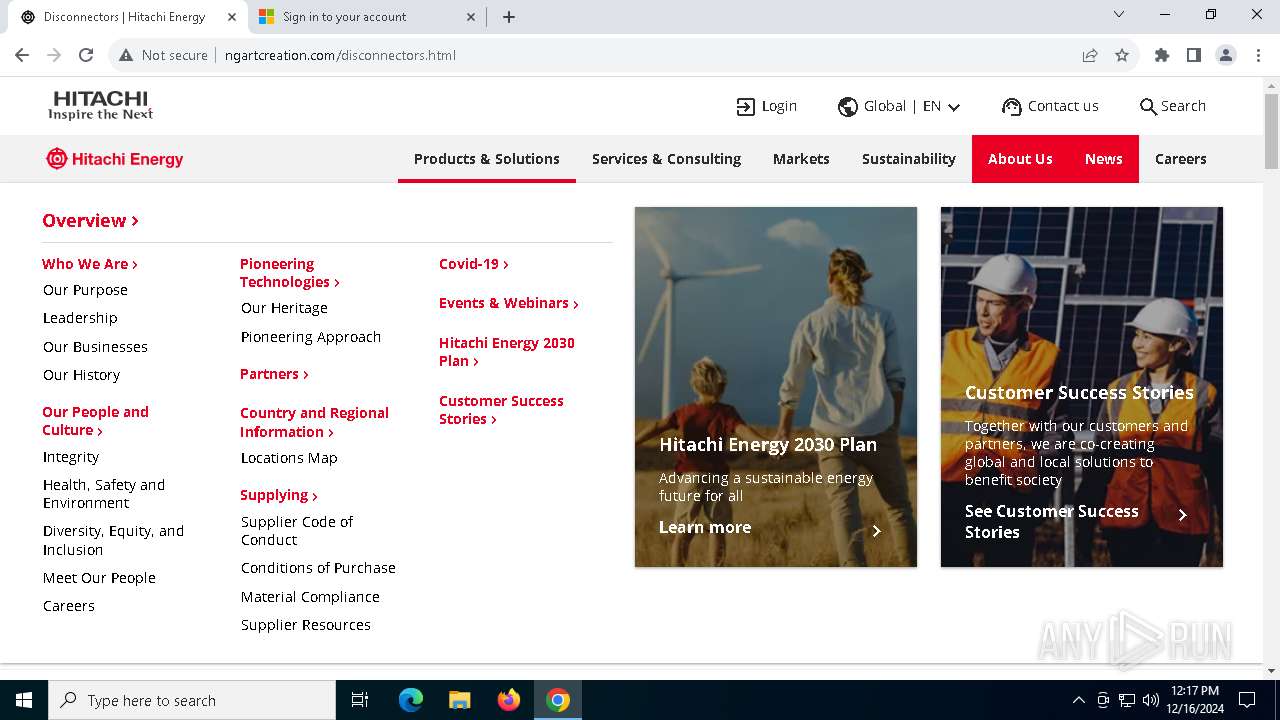Click Our Purpose link
The width and height of the screenshot is (1280, 720).
[85, 290]
